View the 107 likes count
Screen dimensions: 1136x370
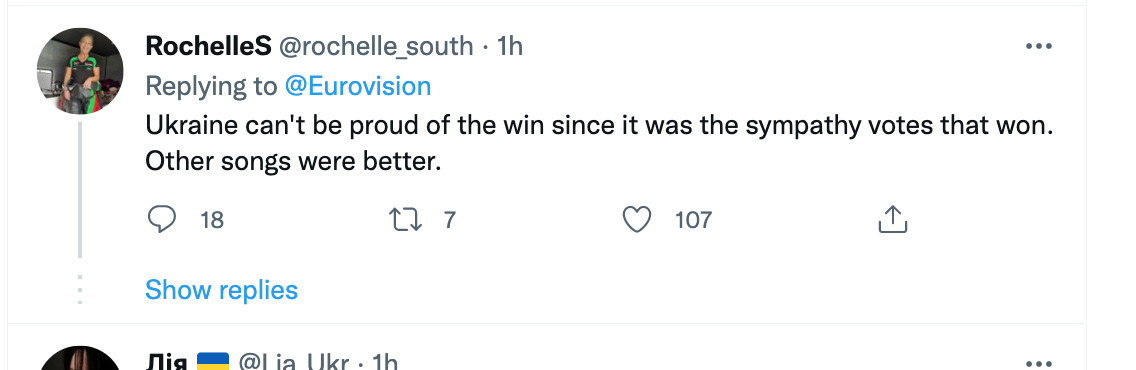693,219
